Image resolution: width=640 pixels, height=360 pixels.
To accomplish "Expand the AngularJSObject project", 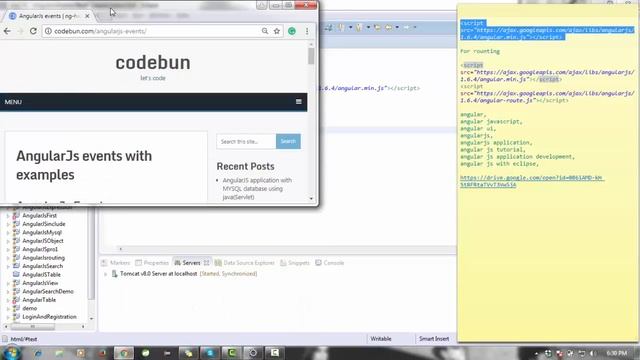I will pyautogui.click(x=8, y=241).
